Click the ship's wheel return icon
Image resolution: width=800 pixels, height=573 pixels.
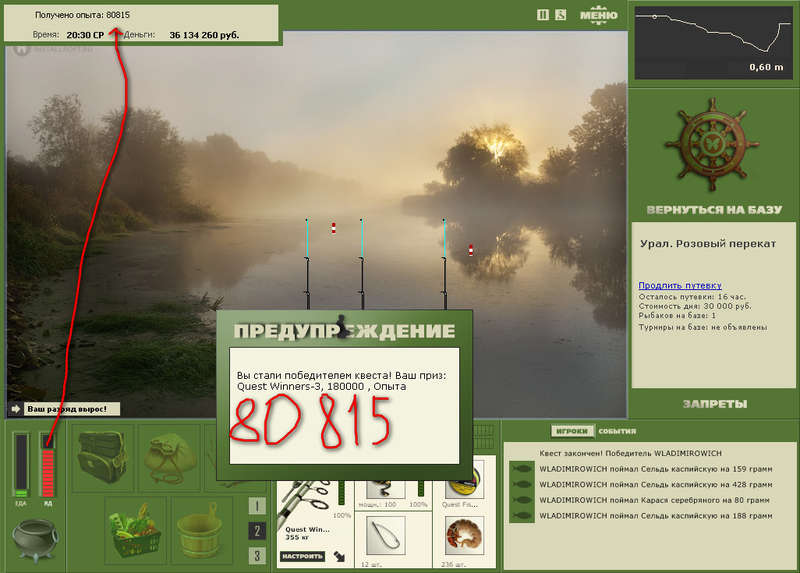712,145
